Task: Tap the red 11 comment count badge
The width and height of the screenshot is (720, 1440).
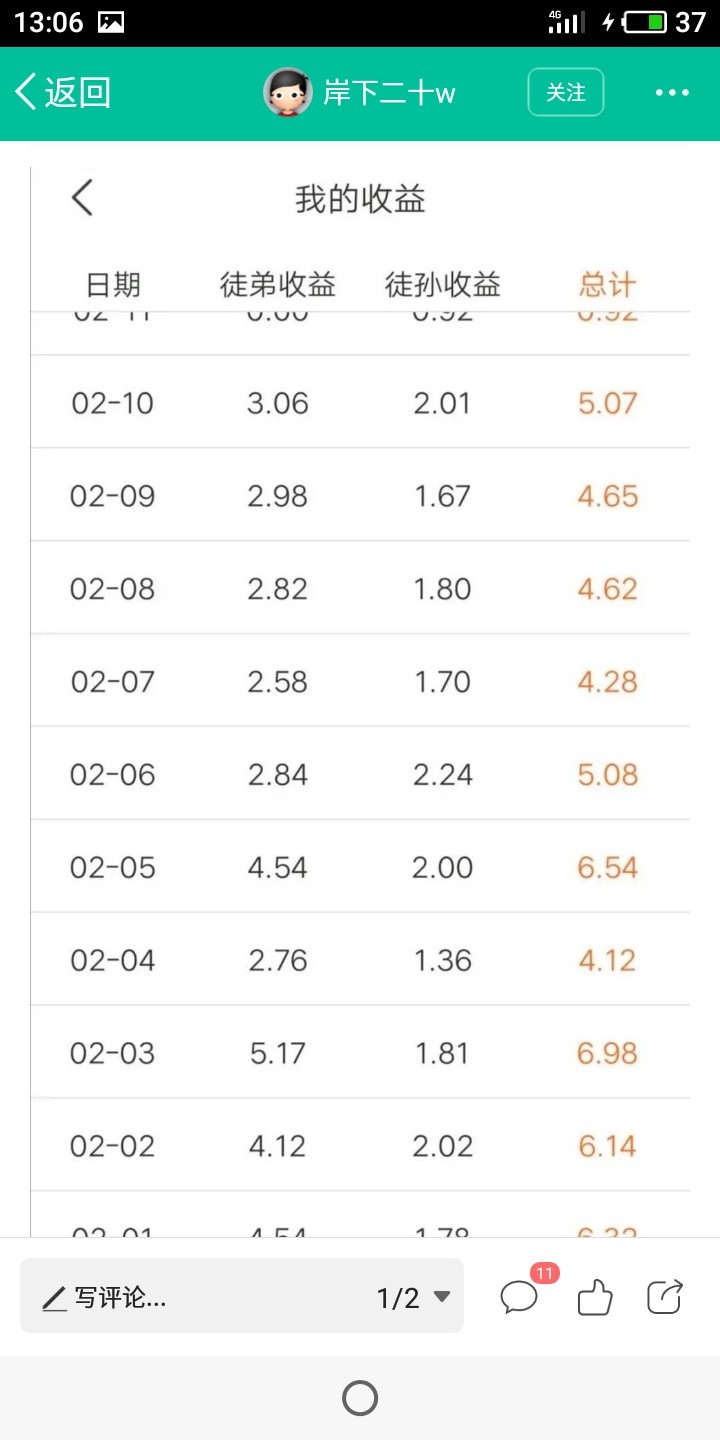Action: click(x=544, y=1273)
